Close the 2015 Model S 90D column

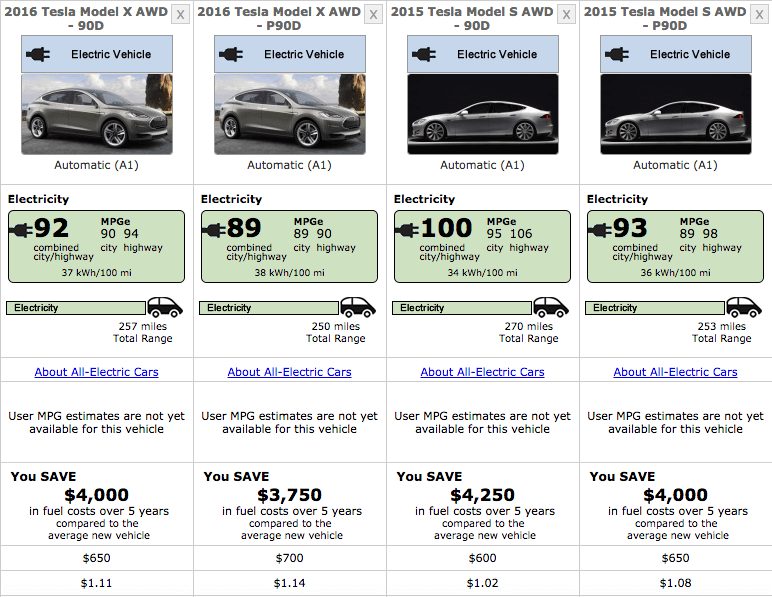click(566, 14)
